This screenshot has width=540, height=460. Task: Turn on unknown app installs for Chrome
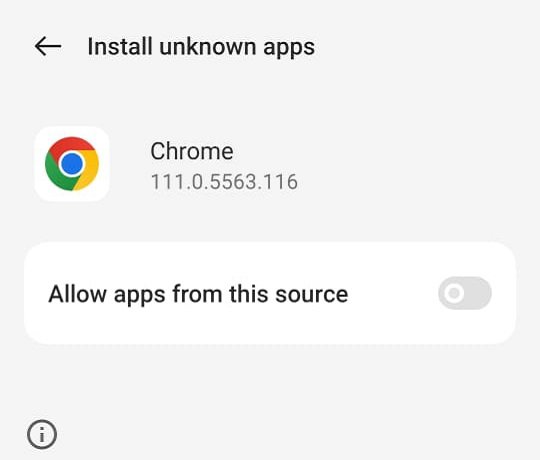pyautogui.click(x=465, y=293)
